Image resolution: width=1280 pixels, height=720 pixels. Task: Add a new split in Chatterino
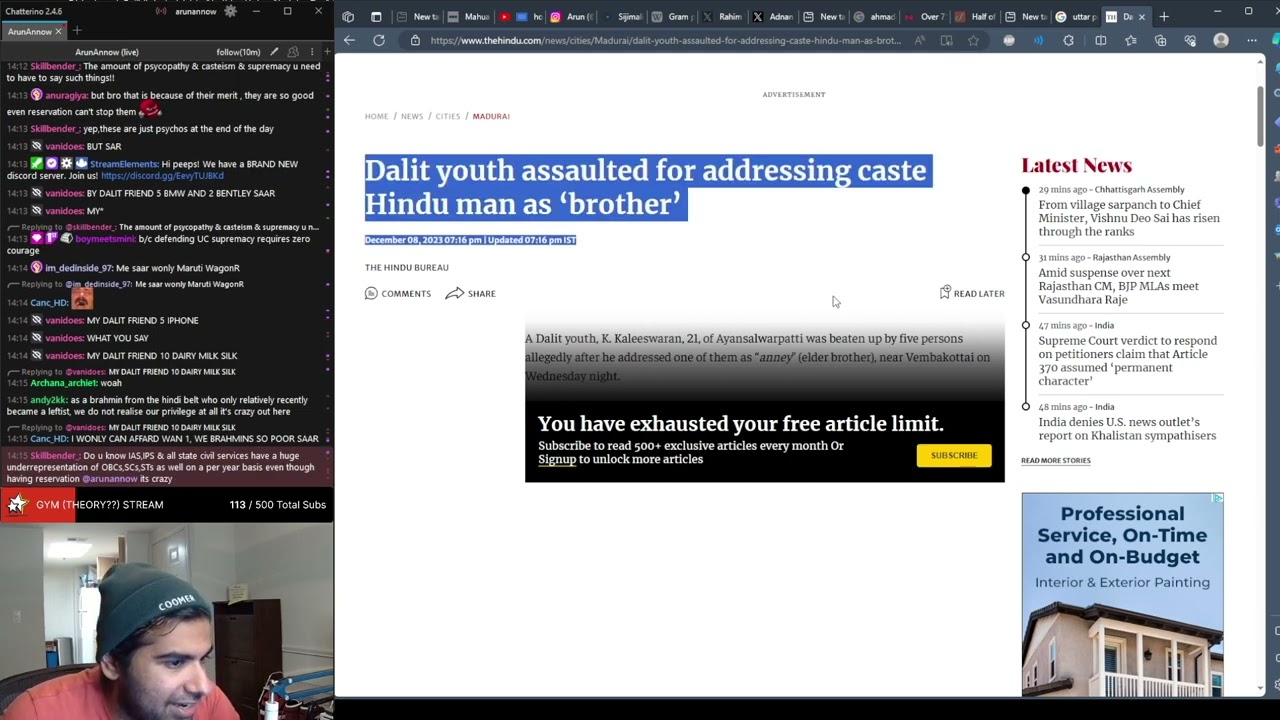[x=326, y=51]
